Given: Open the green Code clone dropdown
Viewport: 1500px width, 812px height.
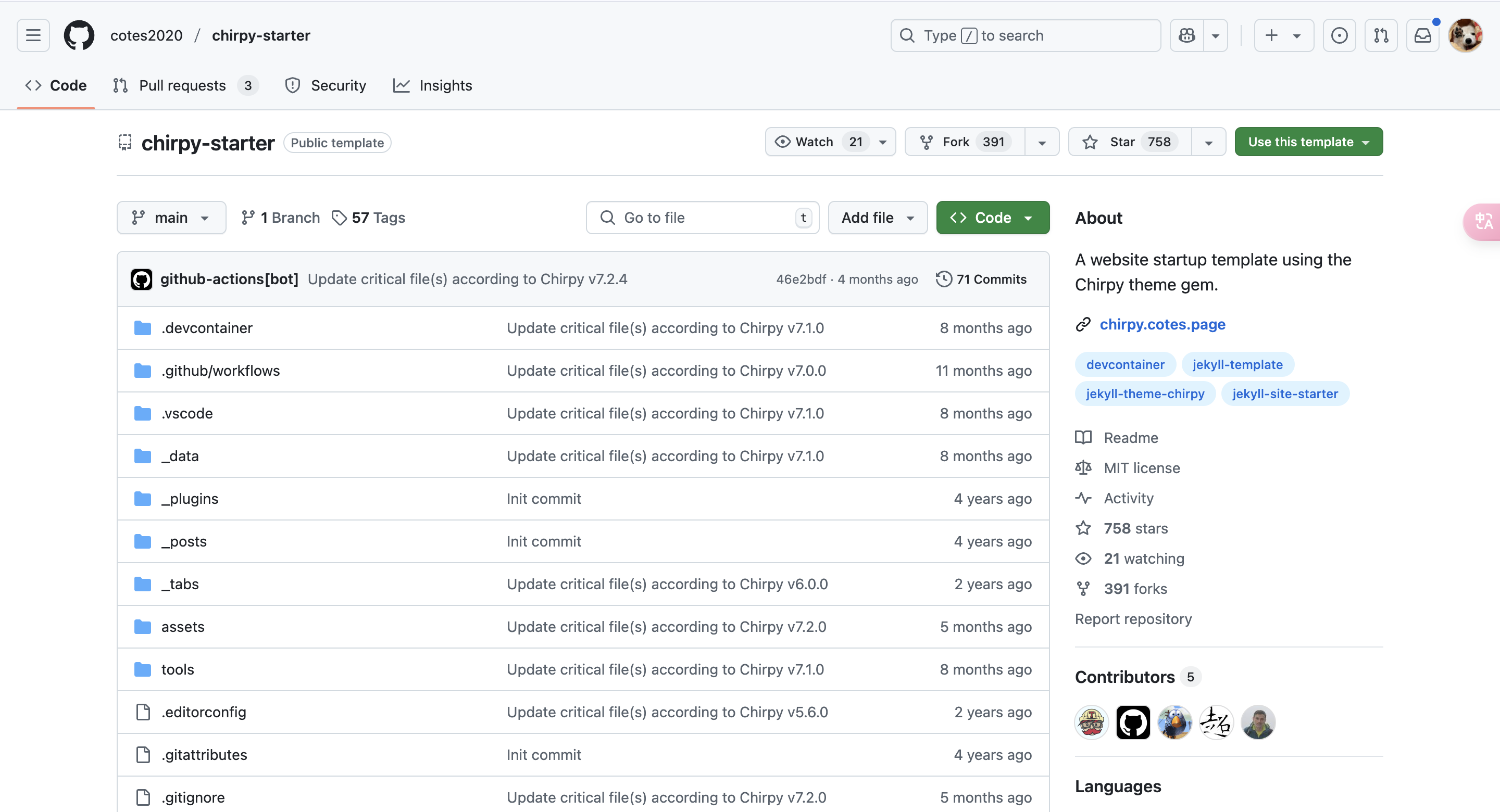Looking at the screenshot, I should [x=993, y=218].
